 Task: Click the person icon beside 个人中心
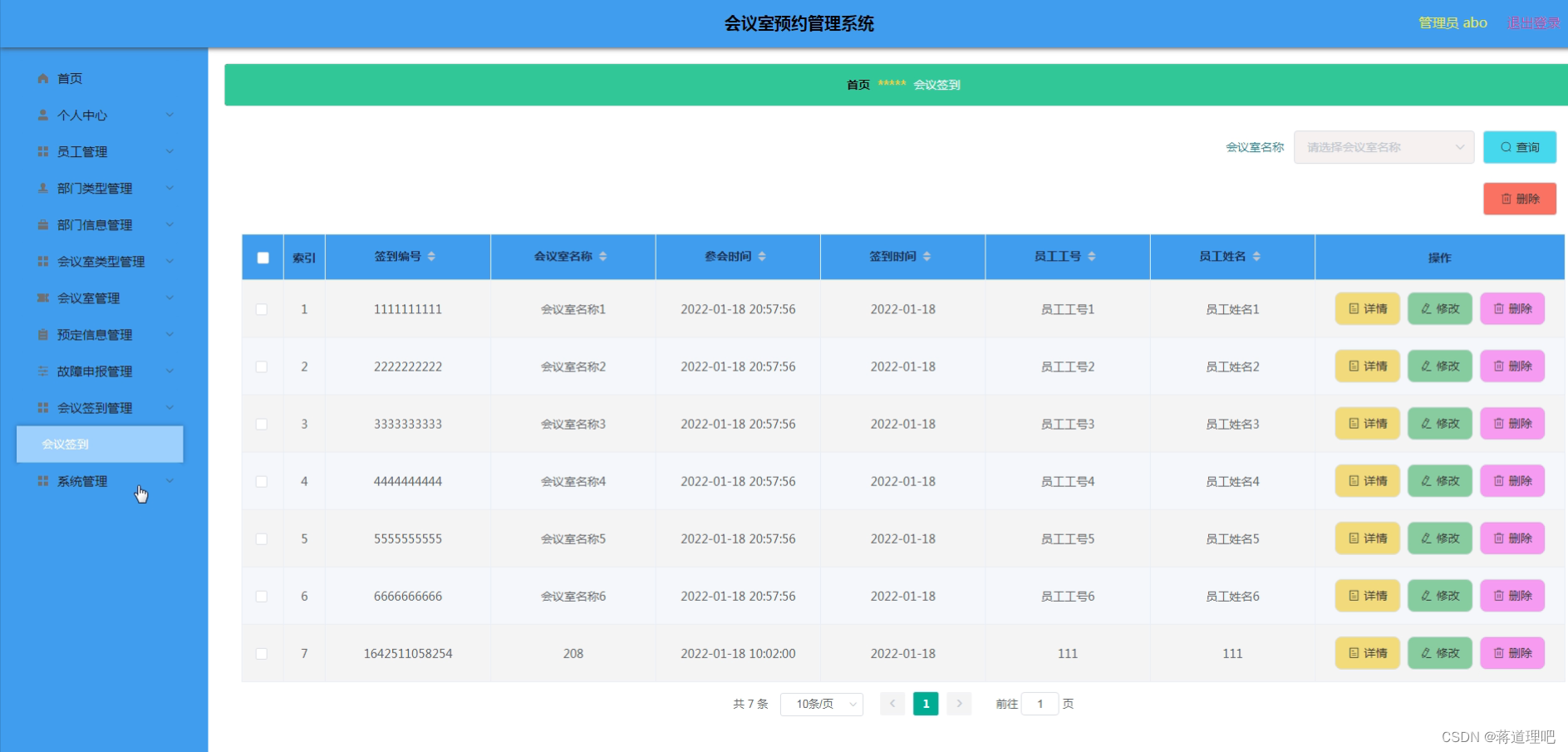[43, 115]
